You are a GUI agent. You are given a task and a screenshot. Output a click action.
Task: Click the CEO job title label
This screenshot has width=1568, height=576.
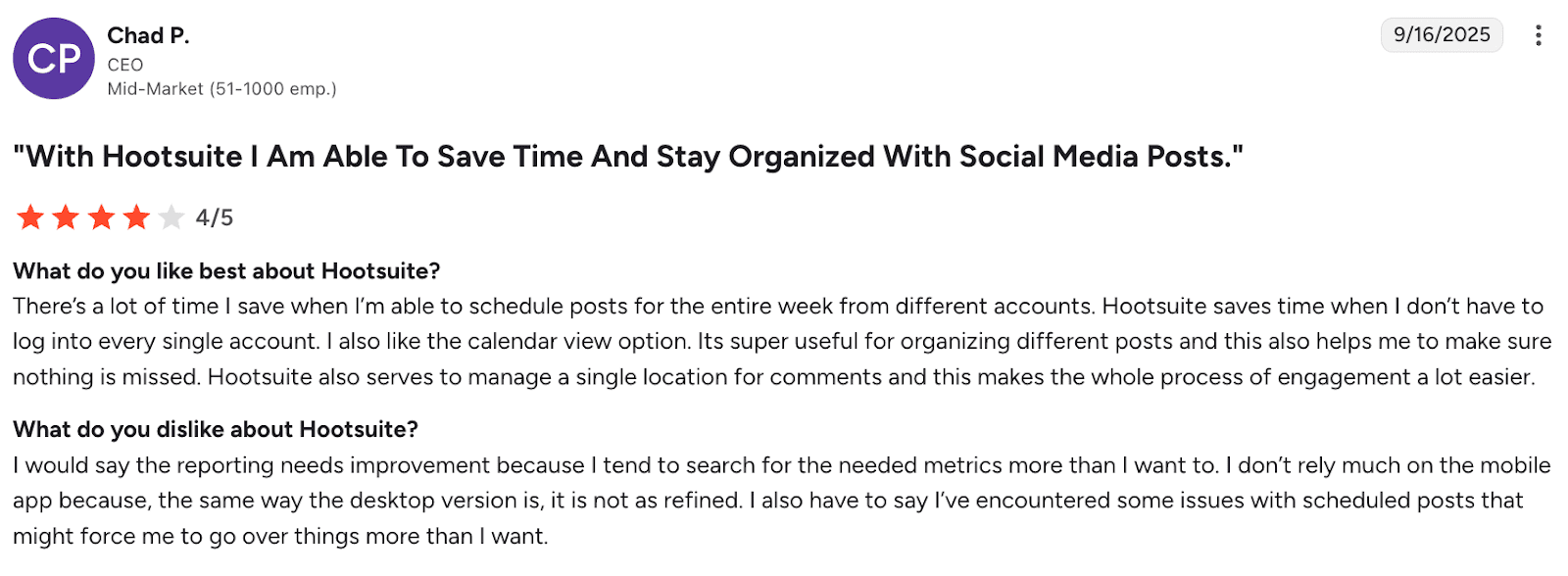pyautogui.click(x=125, y=65)
